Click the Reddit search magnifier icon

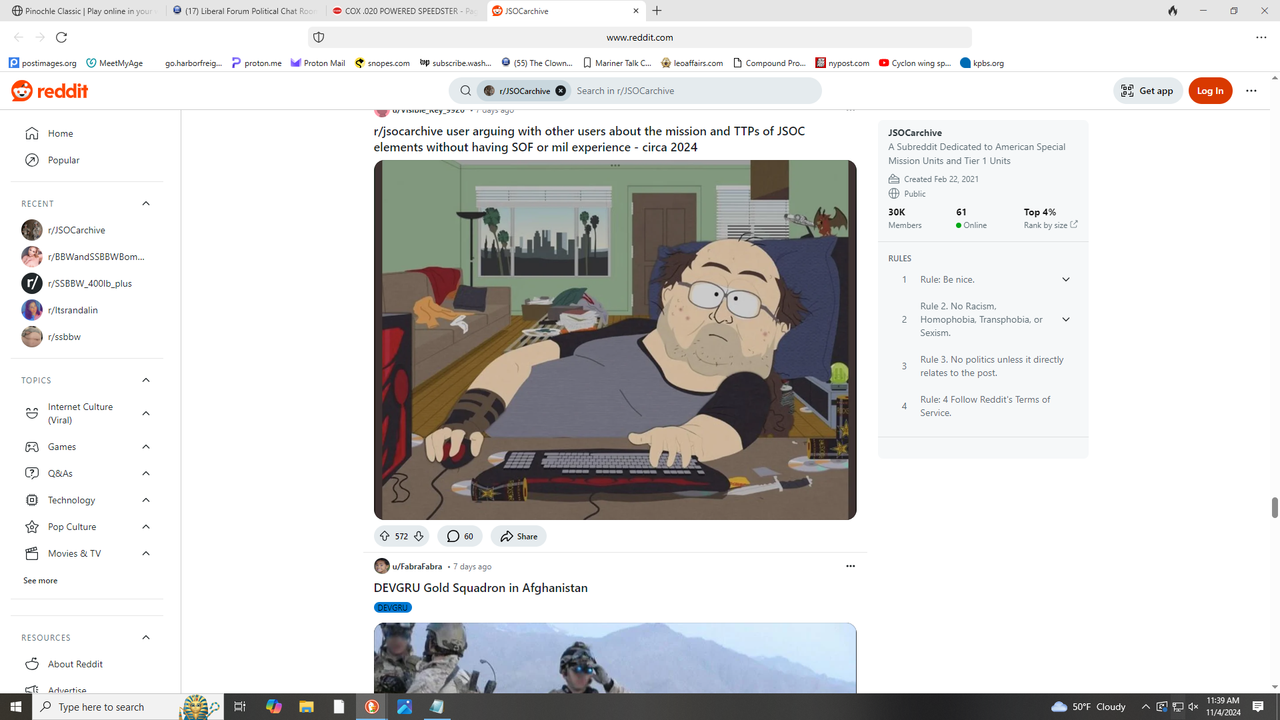tap(466, 91)
